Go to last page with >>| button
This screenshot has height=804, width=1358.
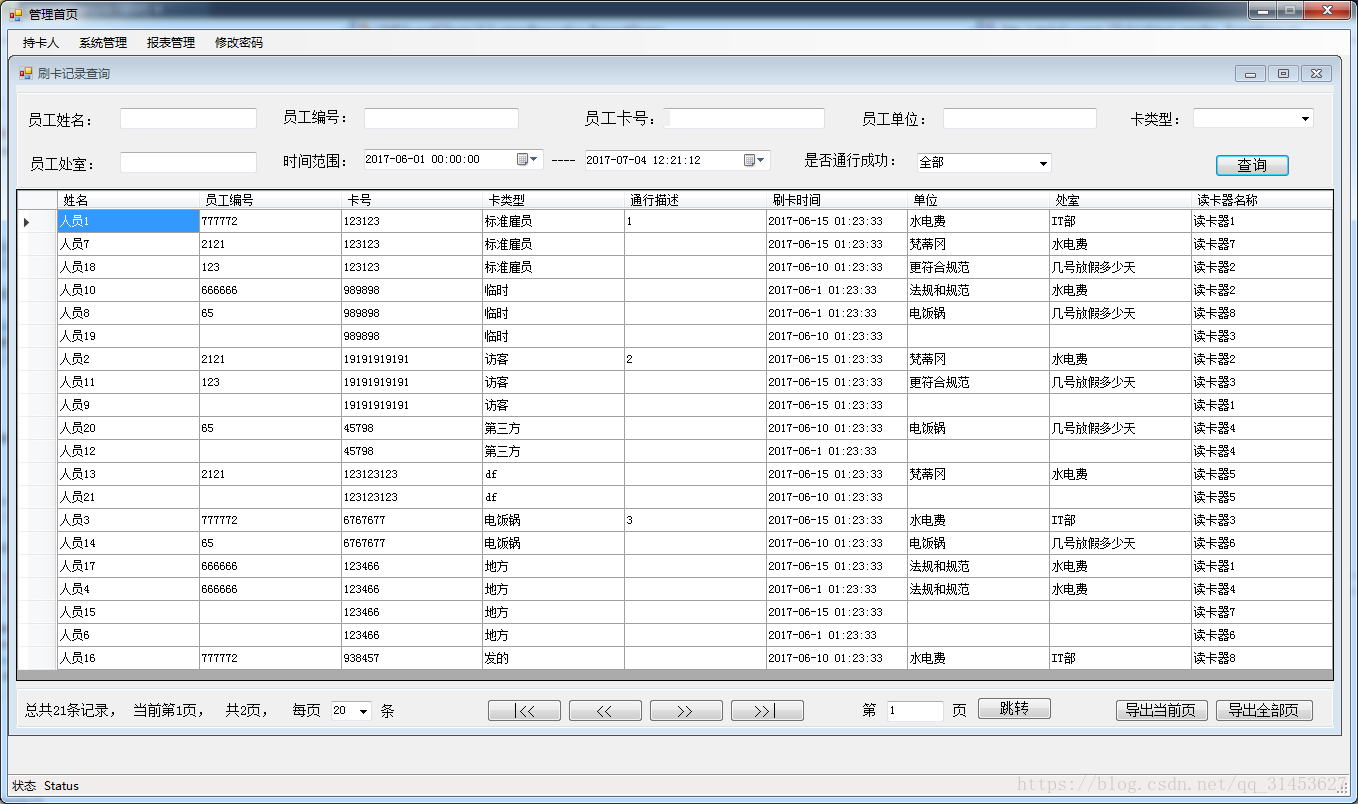click(x=767, y=711)
